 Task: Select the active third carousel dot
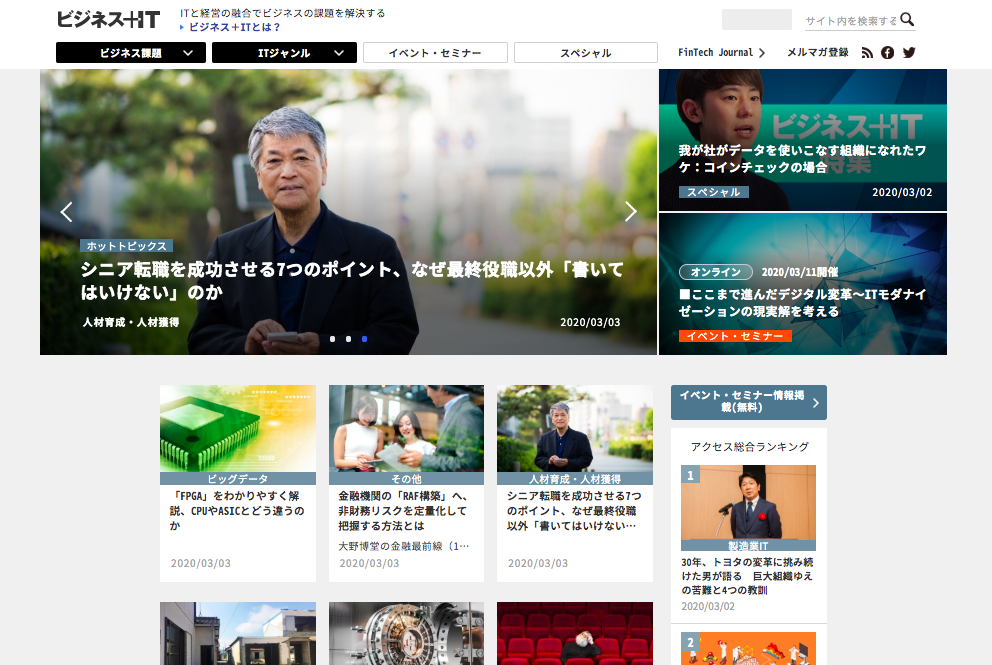(x=364, y=339)
